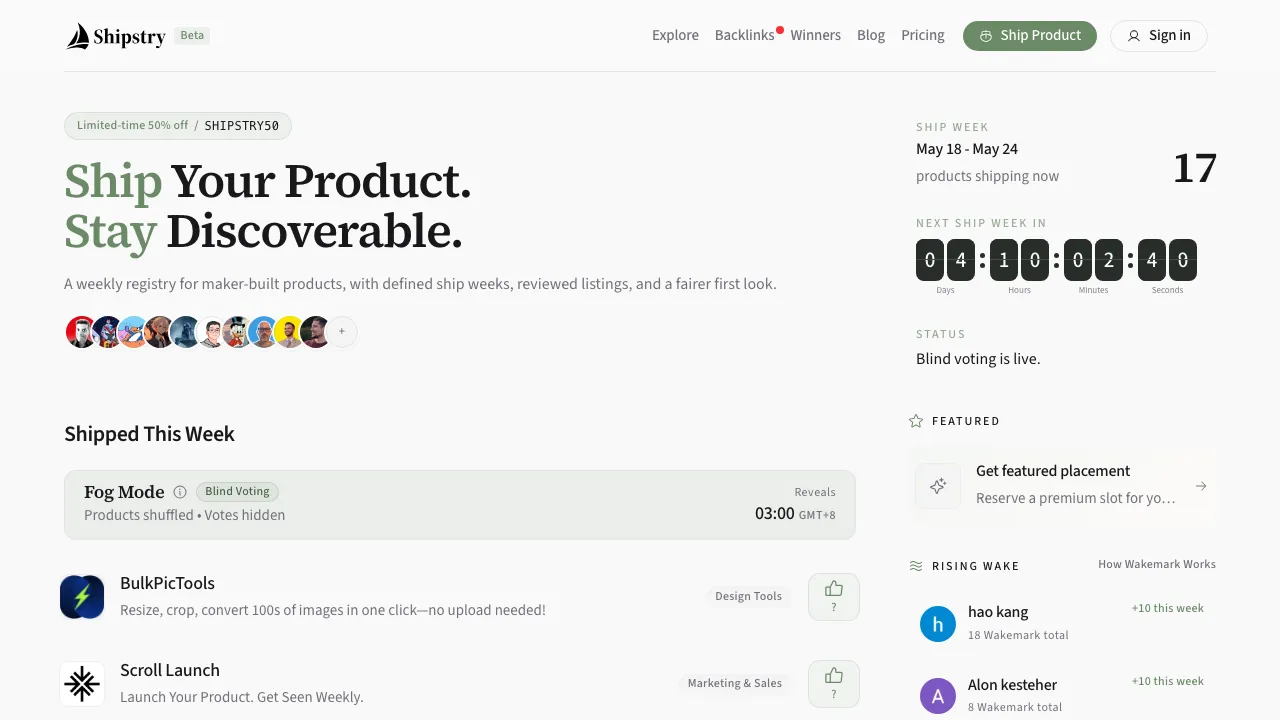
Task: Select the Marketing & Sales category tag
Action: pos(735,683)
